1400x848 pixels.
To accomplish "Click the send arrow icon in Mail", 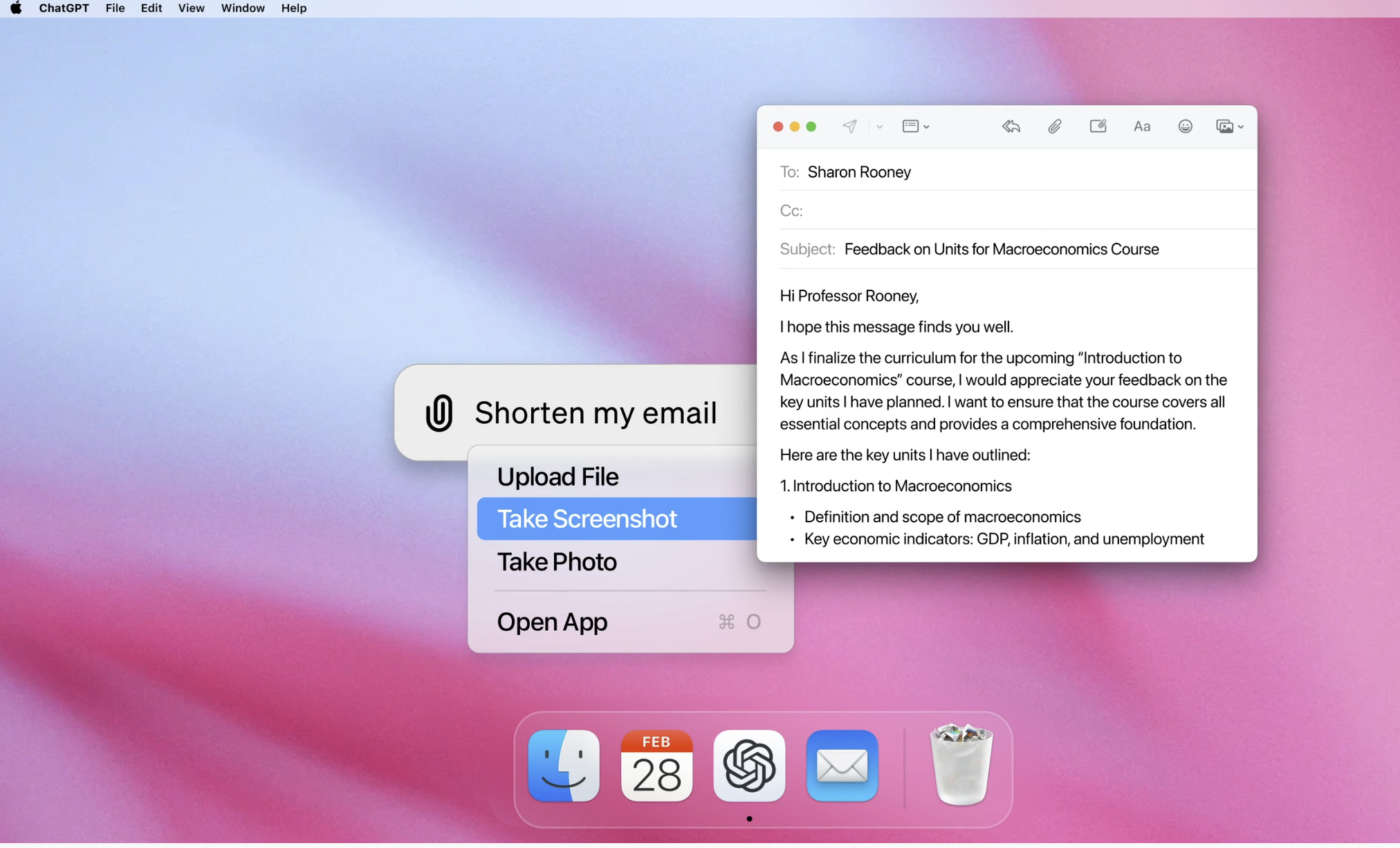I will coord(850,126).
